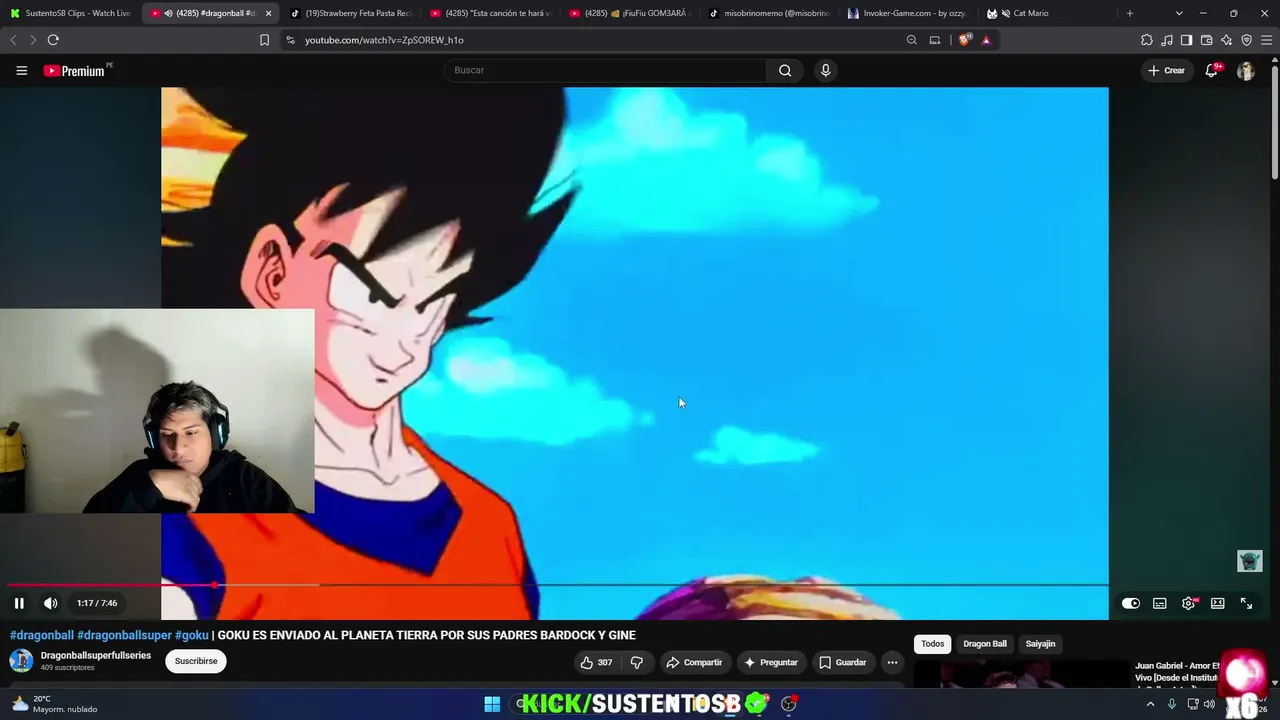The image size is (1280, 720).
Task: Switch to SustentoSB Clips browser tab
Action: tap(71, 13)
